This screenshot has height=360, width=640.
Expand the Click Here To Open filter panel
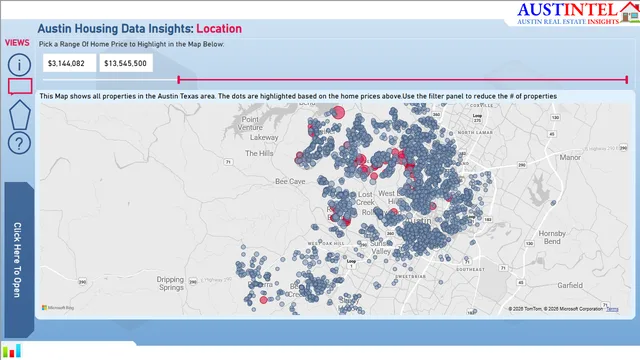[18, 260]
